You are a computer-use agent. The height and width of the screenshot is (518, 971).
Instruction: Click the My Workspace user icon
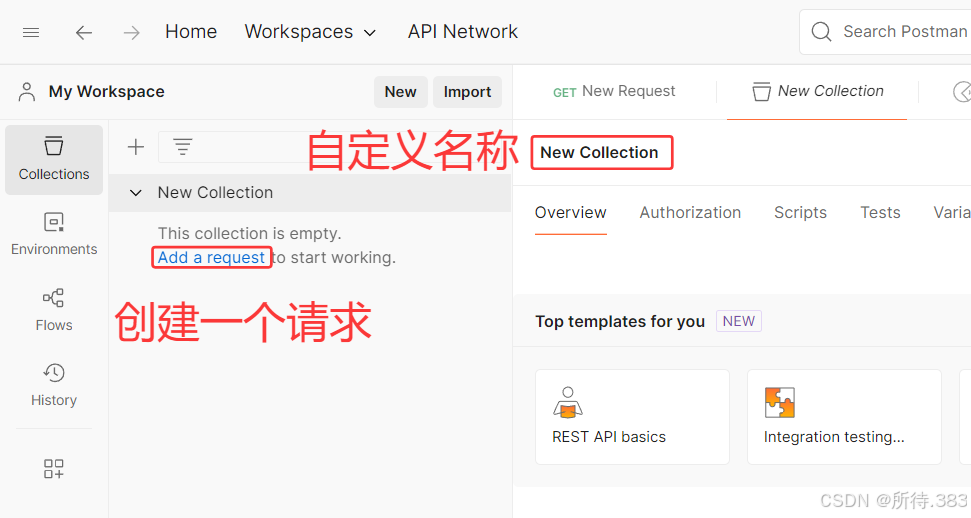27,92
